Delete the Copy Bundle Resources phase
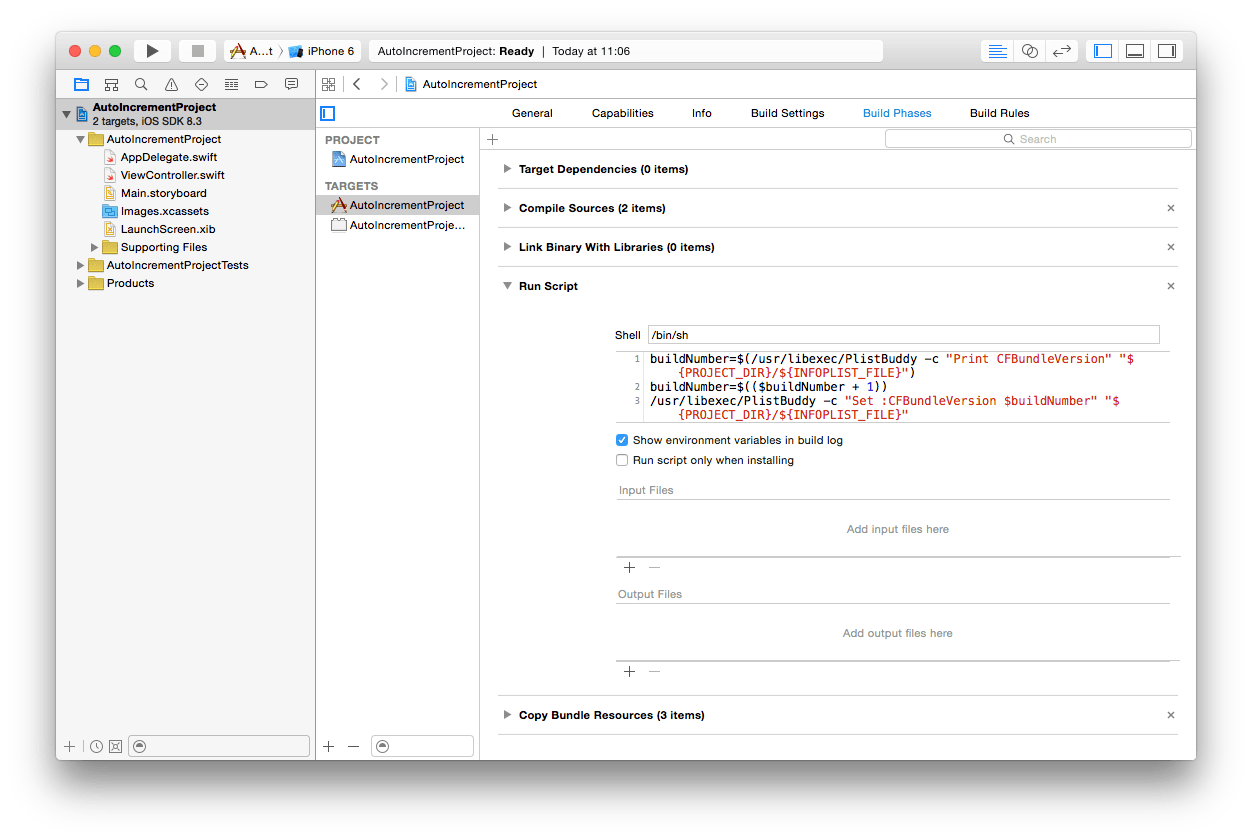1252x840 pixels. (1171, 715)
